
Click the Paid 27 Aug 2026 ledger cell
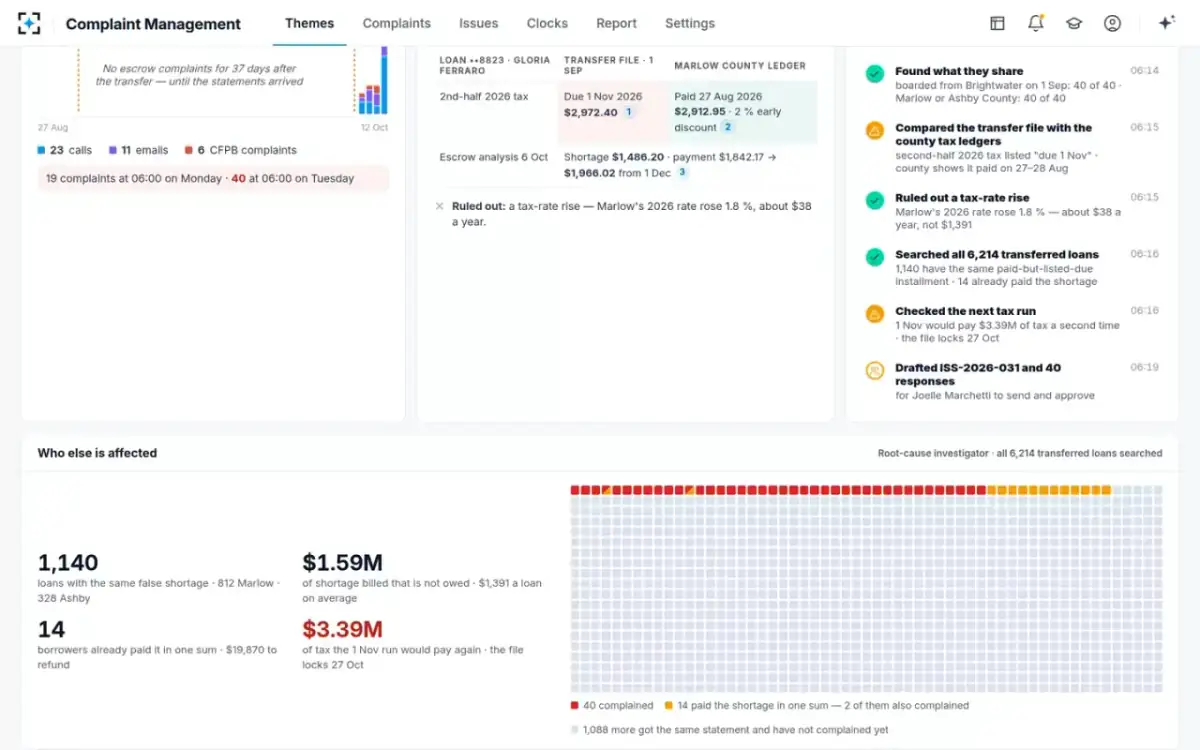(745, 111)
